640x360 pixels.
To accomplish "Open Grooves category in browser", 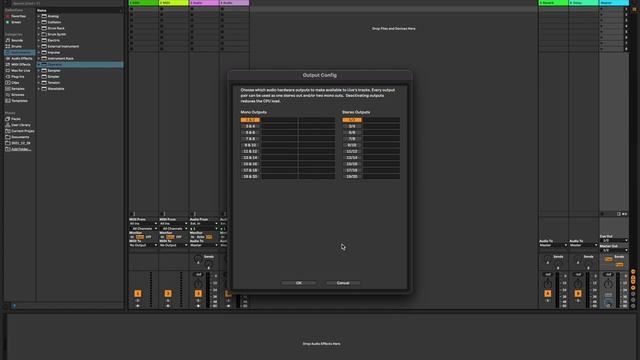I will (x=15, y=95).
